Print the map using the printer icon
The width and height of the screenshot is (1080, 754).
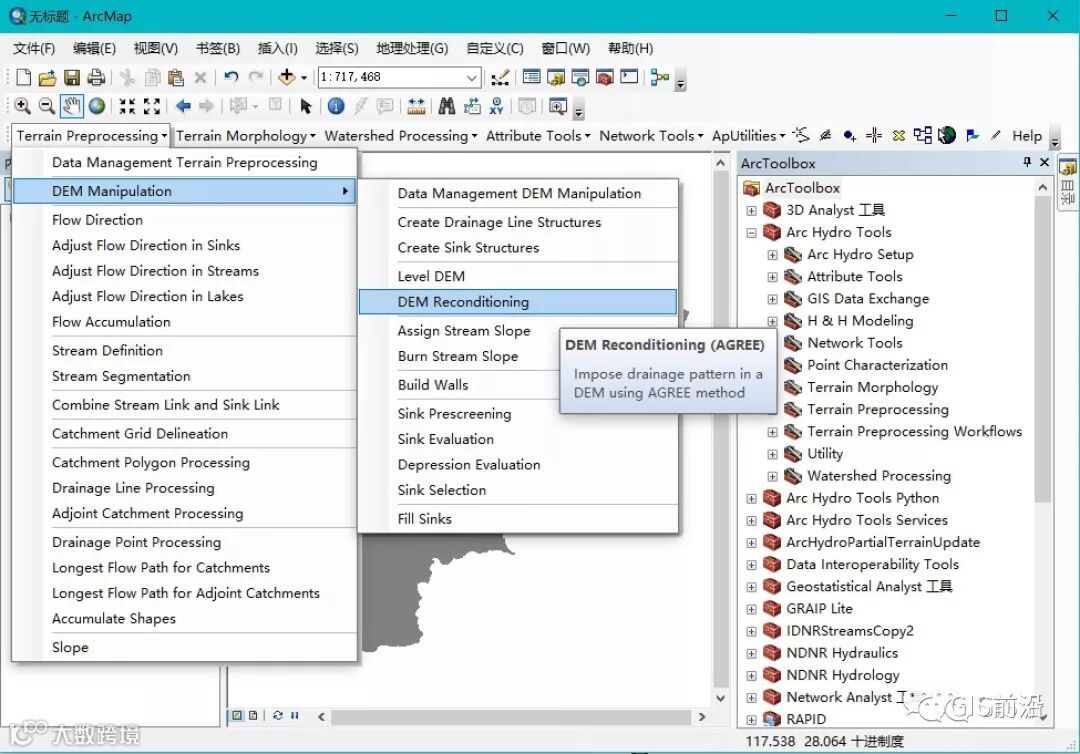(96, 77)
